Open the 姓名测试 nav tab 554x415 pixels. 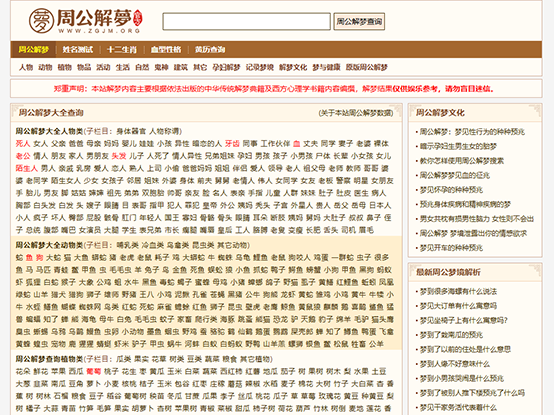click(x=78, y=49)
